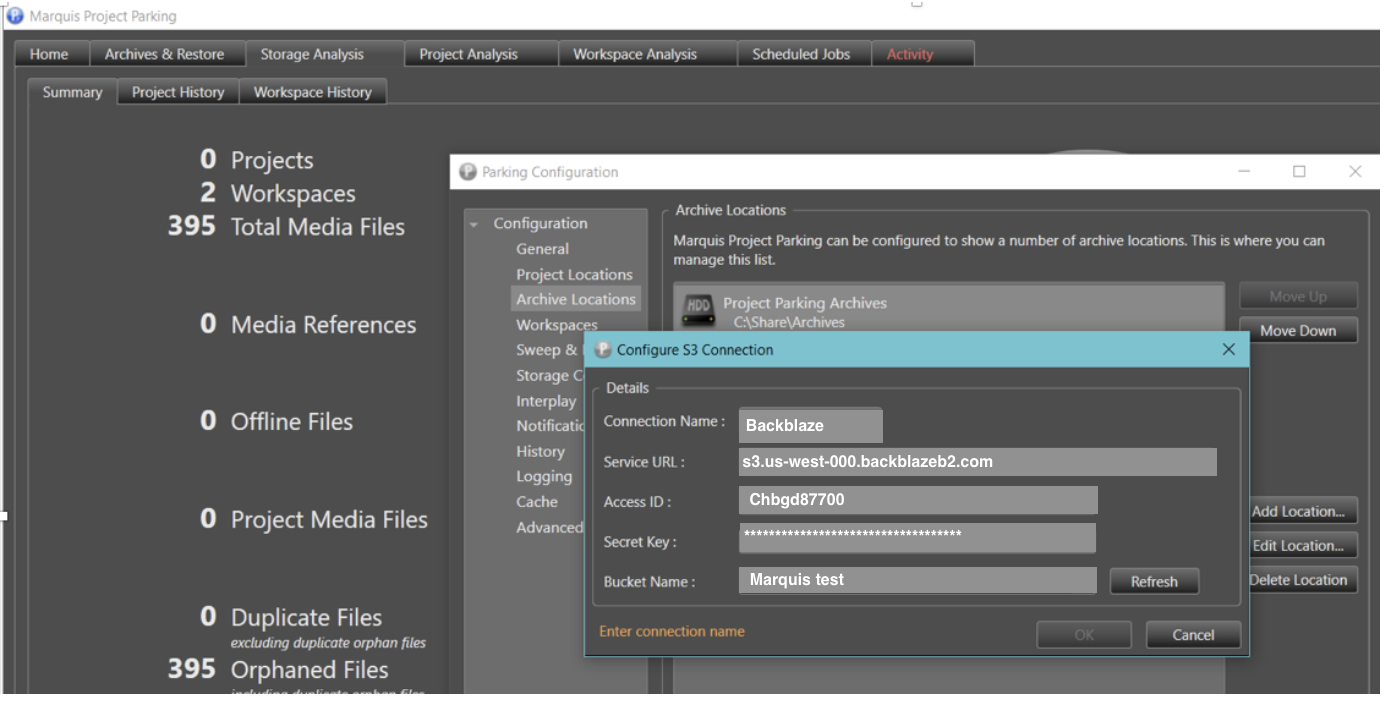The image size is (1386, 702).
Task: Select Cache in configuration tree
Action: coord(537,502)
